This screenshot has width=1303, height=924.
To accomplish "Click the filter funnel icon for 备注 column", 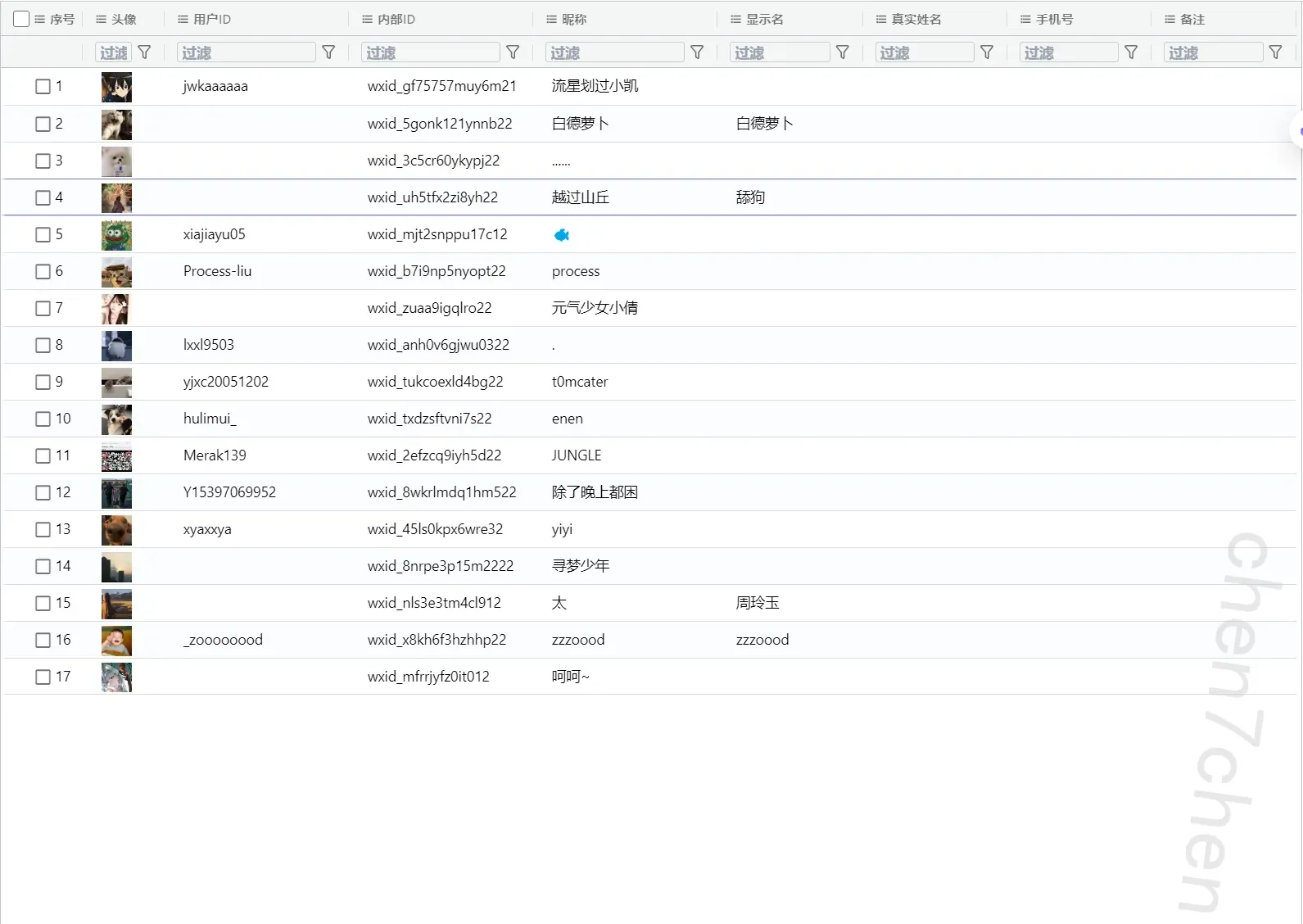I will 1275,52.
